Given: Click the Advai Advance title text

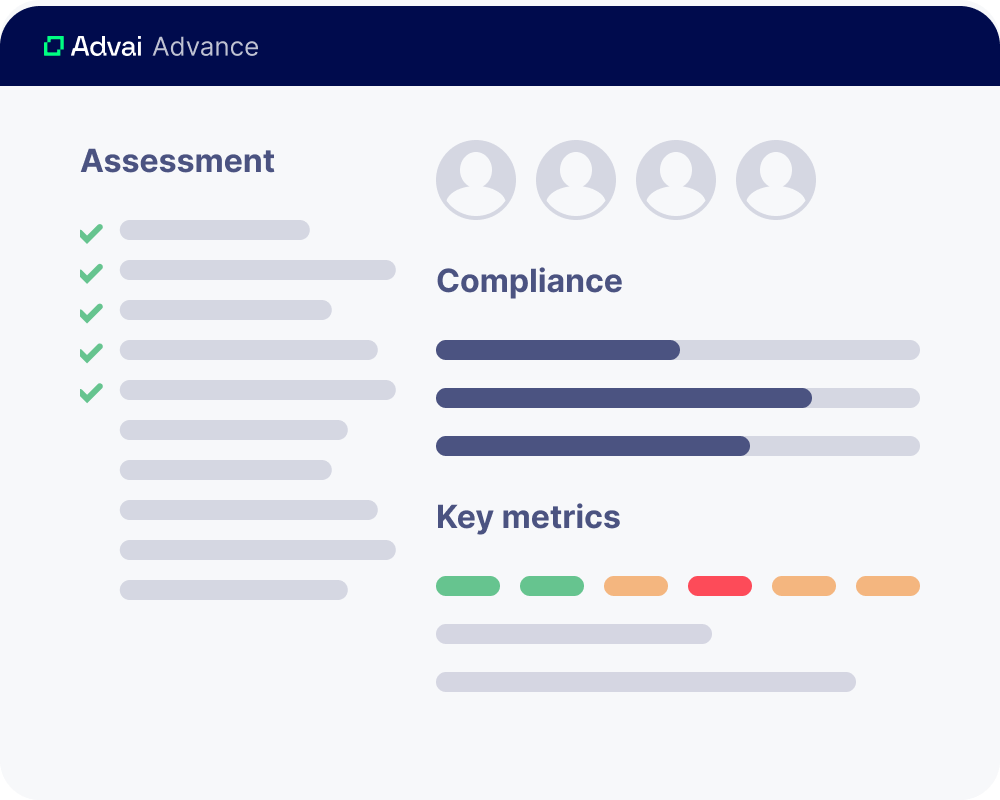Looking at the screenshot, I should 165,47.
